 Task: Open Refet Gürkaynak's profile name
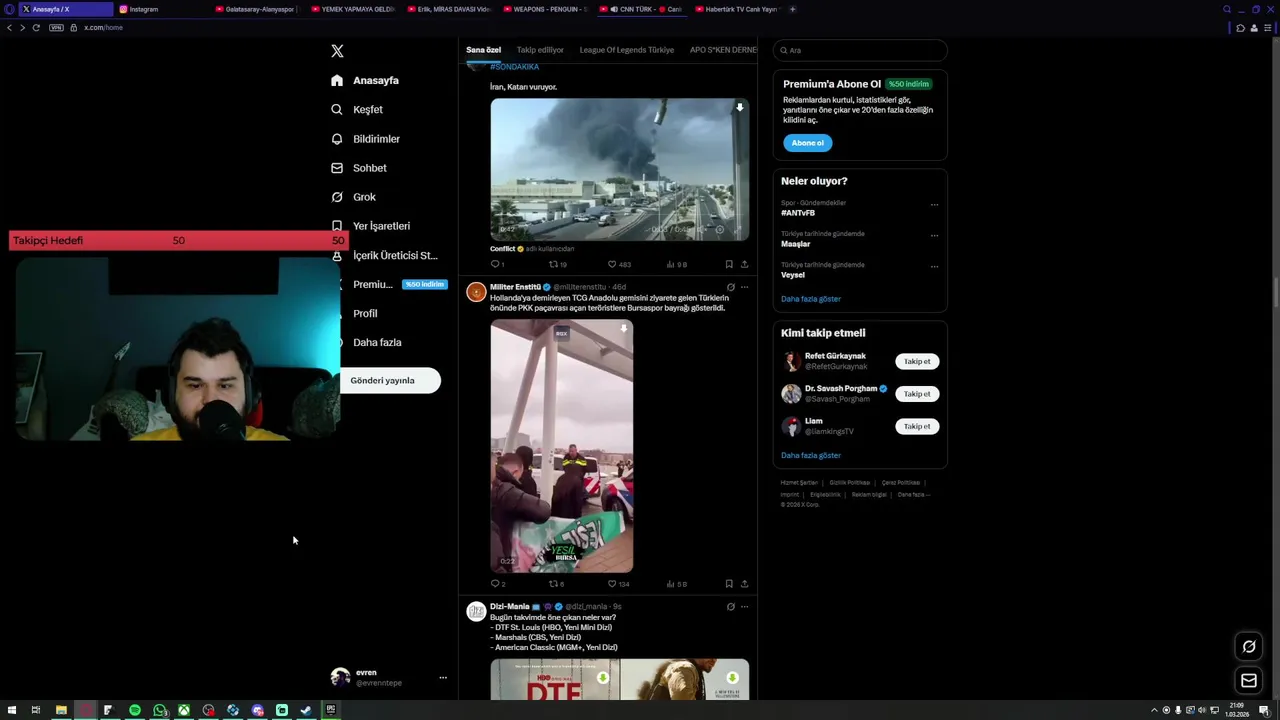click(x=835, y=356)
